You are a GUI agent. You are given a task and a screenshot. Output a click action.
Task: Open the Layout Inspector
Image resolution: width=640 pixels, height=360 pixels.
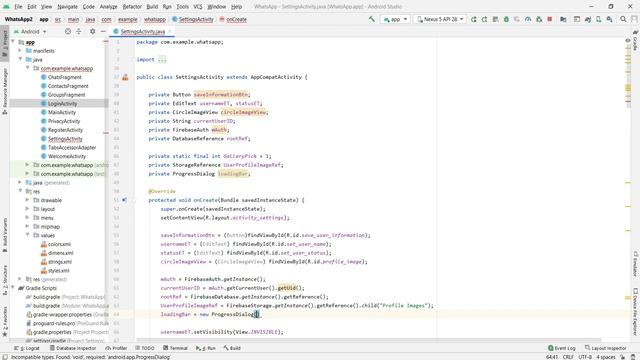[x=606, y=348]
